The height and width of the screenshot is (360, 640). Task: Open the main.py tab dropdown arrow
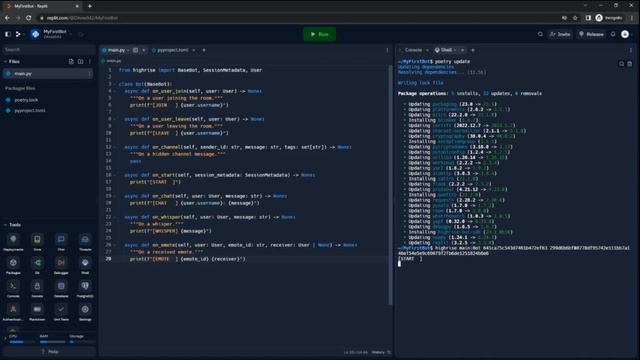(x=128, y=50)
